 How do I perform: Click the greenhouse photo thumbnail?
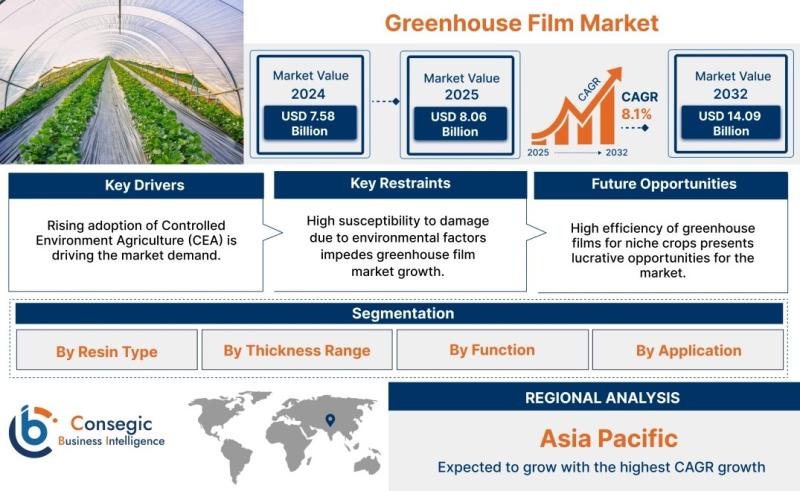(121, 82)
